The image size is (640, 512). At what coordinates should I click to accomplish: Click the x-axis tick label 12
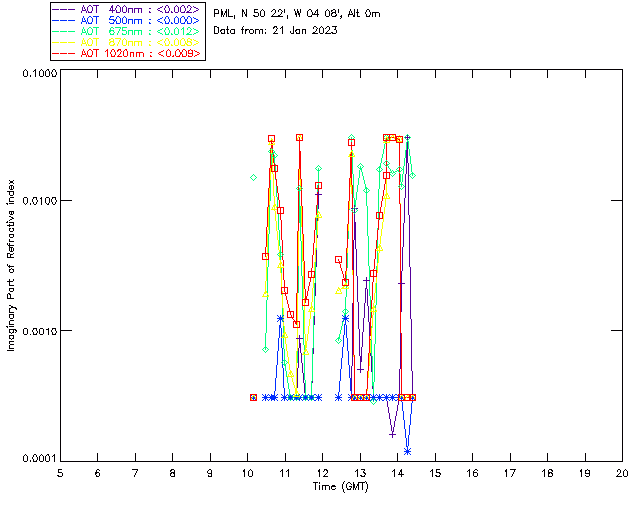click(322, 473)
